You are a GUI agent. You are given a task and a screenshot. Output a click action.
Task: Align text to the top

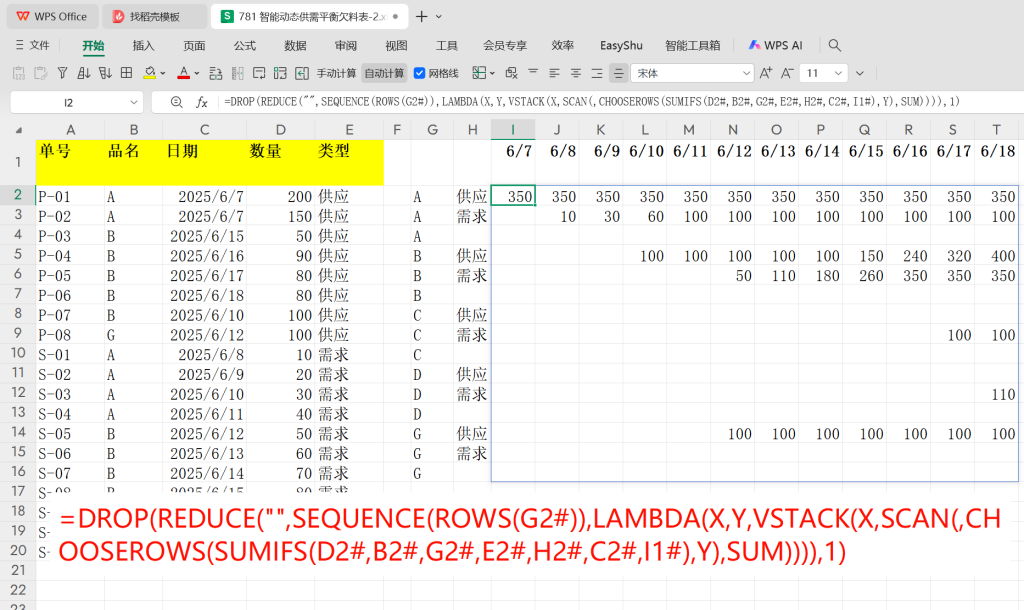pyautogui.click(x=534, y=73)
